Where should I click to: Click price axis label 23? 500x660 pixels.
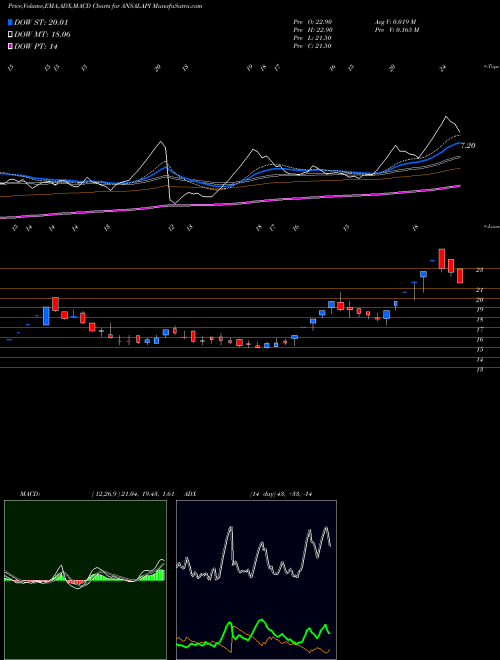479,270
